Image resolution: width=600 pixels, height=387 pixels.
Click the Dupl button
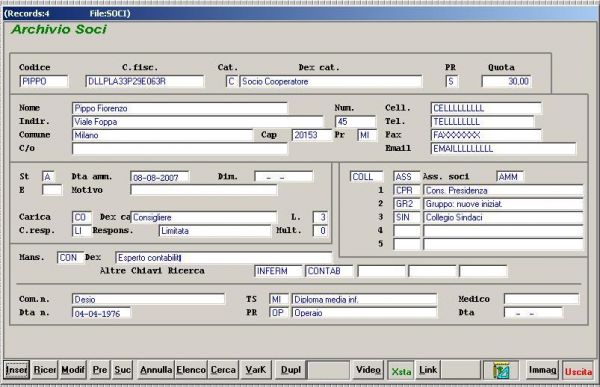(290, 370)
